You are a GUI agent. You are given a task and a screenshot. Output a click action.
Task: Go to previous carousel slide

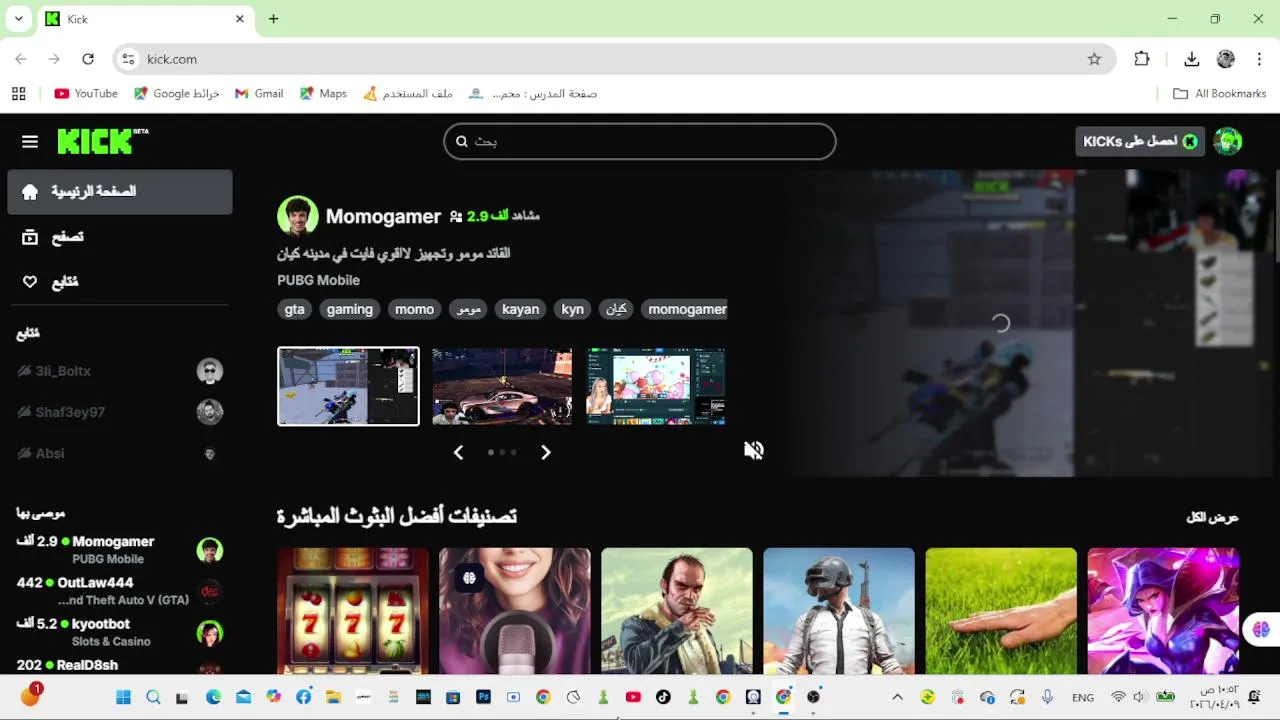(458, 452)
